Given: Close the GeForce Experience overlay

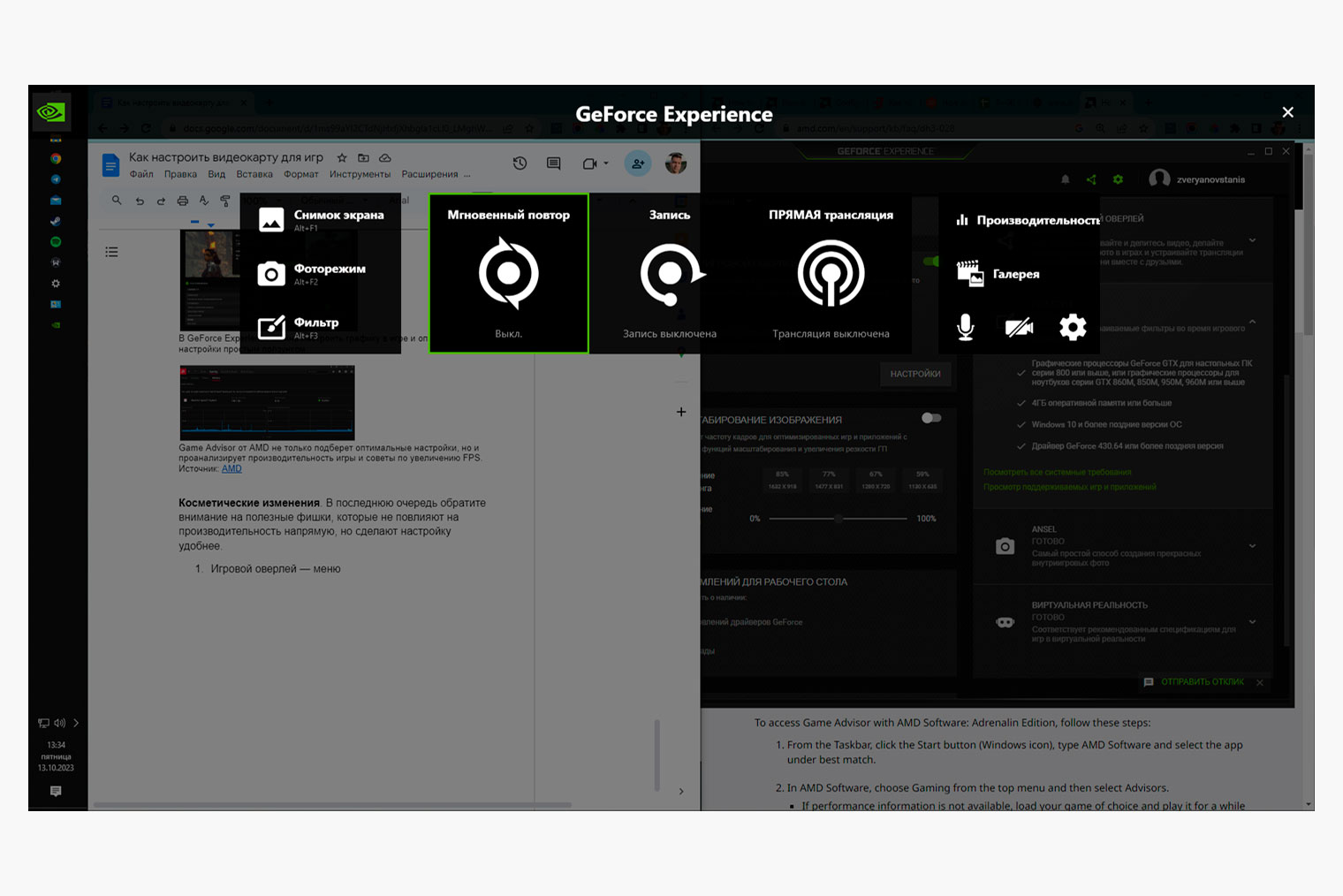Looking at the screenshot, I should 1287,112.
